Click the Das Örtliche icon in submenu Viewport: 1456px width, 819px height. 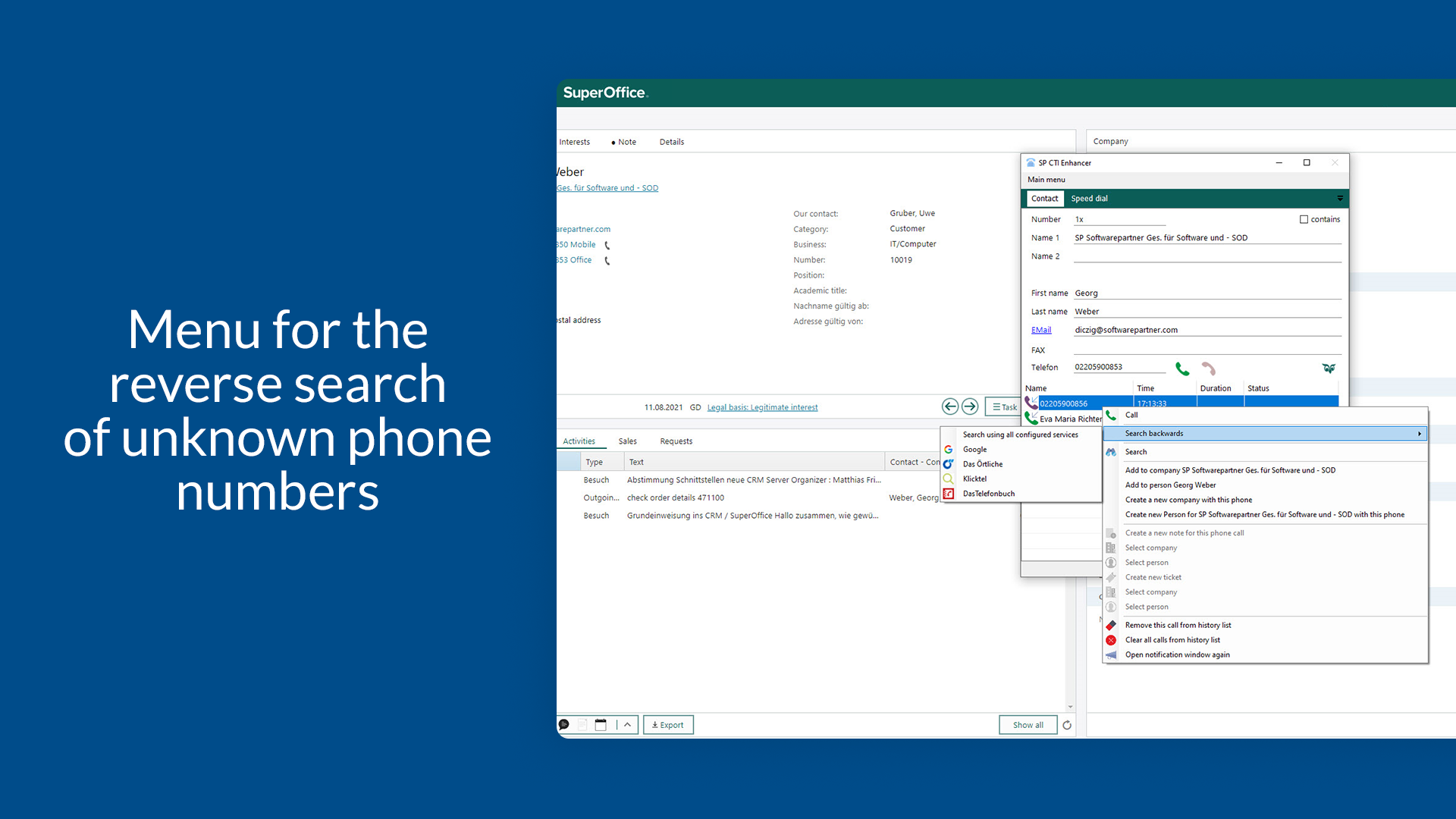948,464
